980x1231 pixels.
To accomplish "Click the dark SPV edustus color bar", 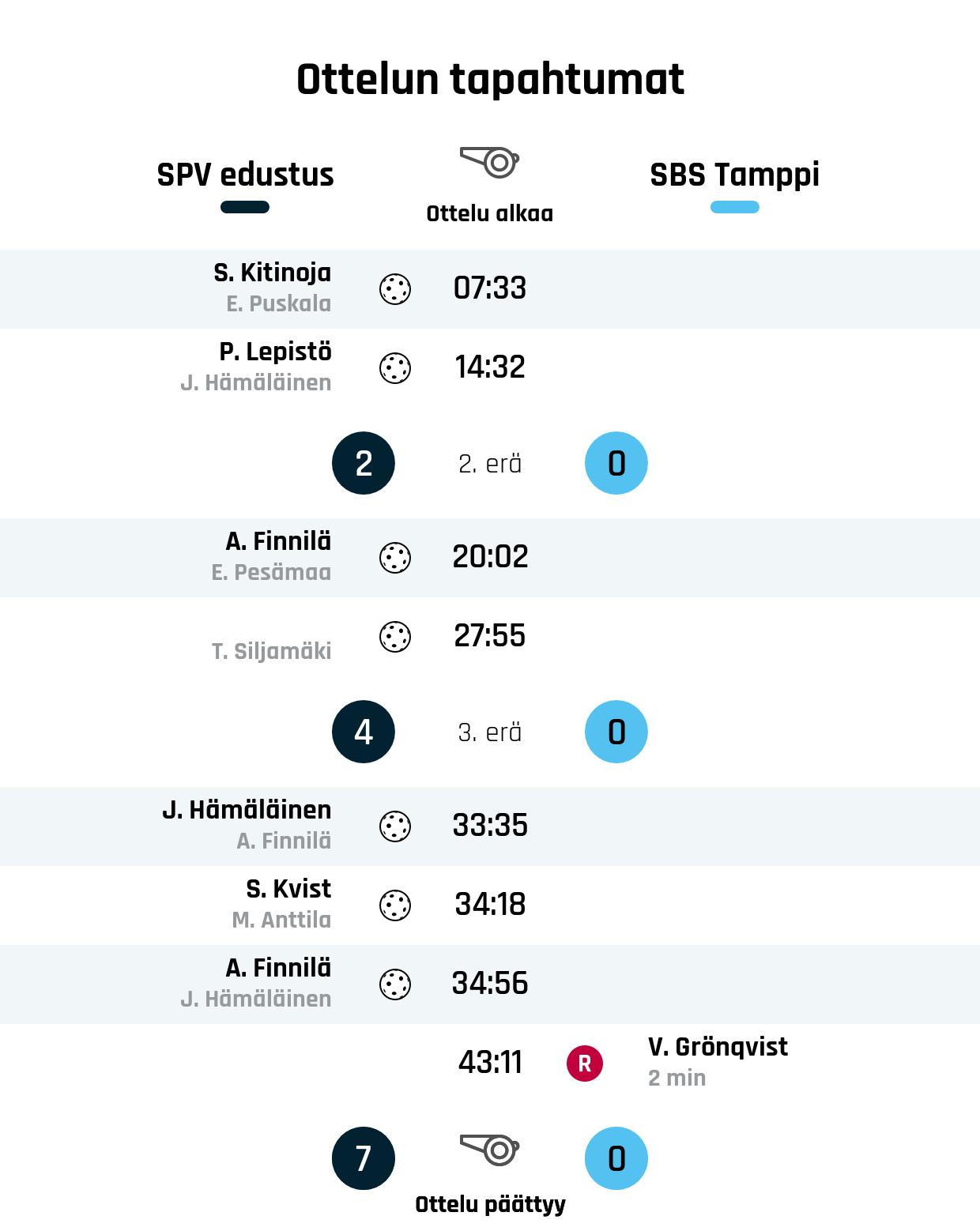I will click(245, 207).
